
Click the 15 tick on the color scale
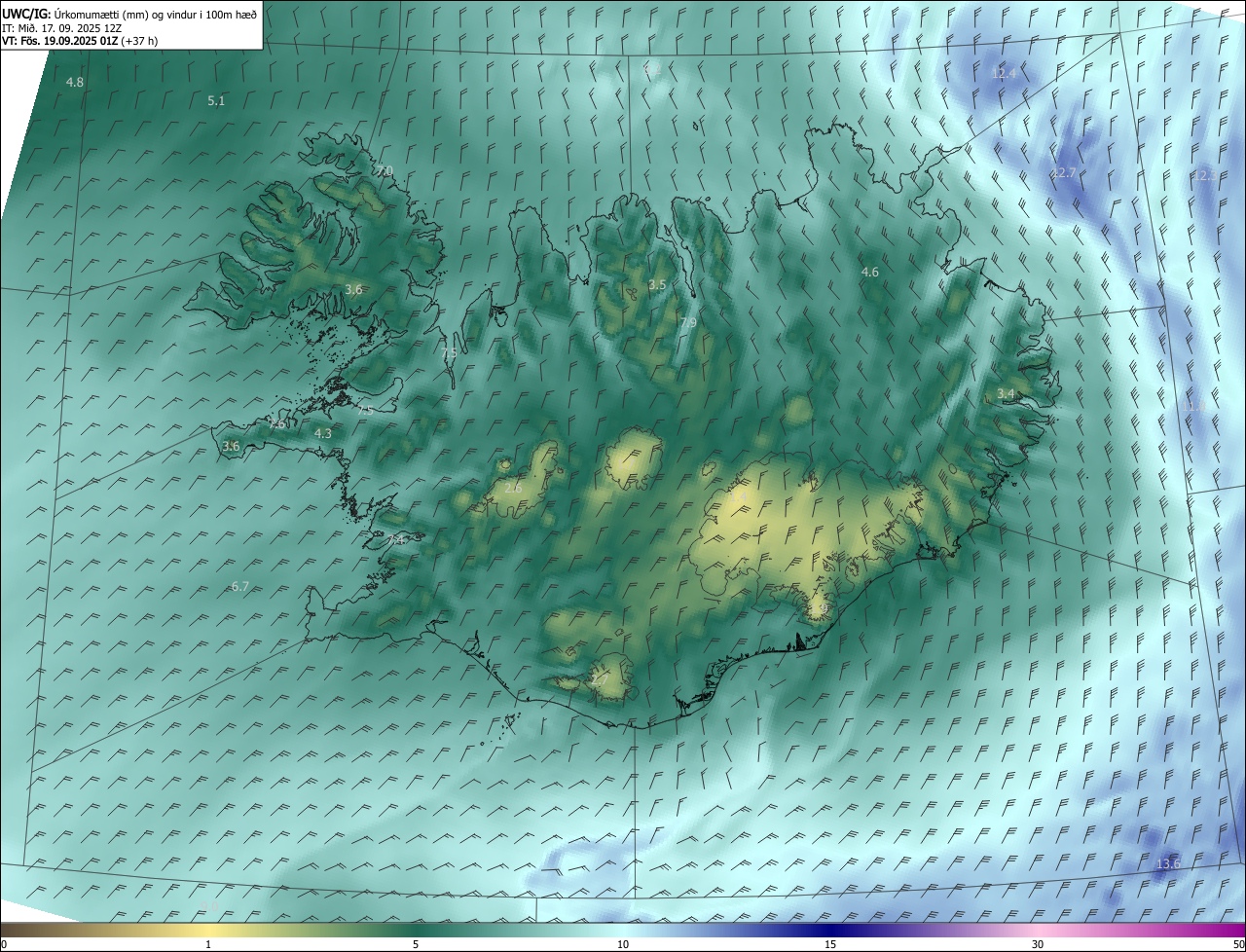pos(830,944)
